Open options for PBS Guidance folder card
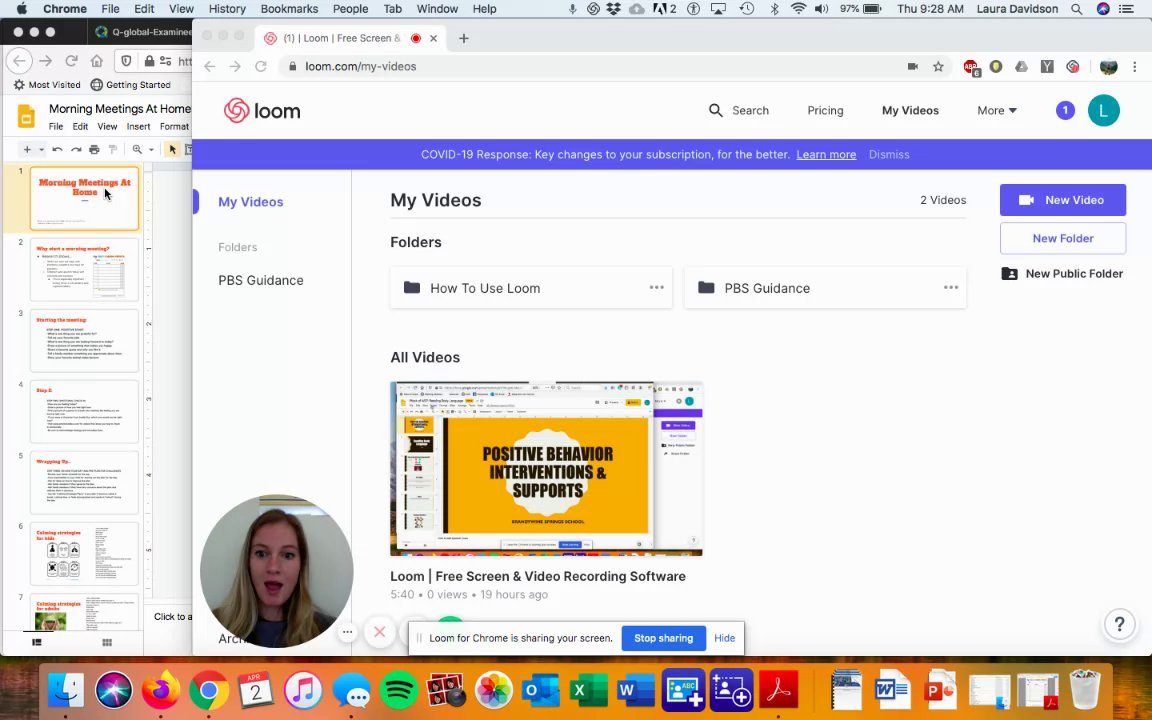 pyautogui.click(x=951, y=287)
